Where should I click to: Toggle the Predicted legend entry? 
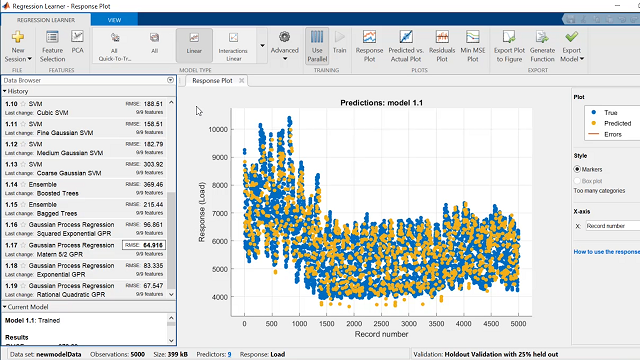(611, 123)
